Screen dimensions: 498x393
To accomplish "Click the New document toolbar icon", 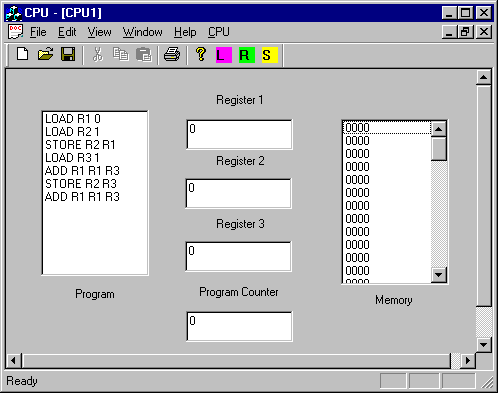I will [22, 54].
